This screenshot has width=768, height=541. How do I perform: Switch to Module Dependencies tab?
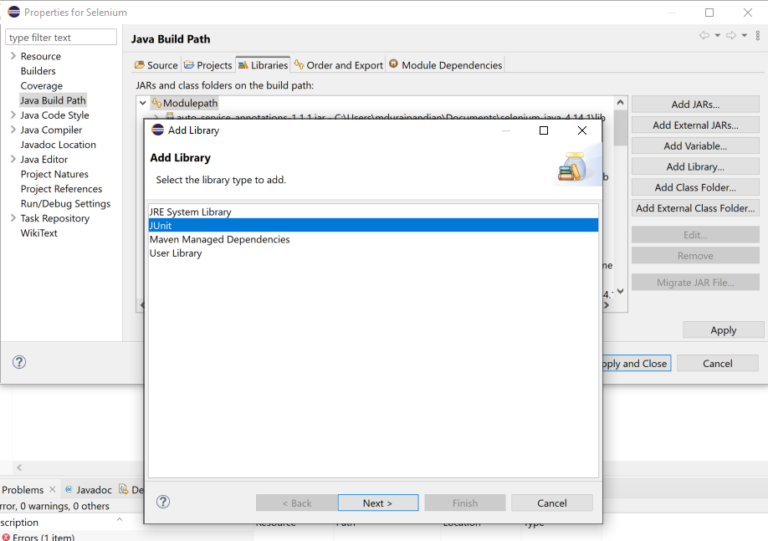coord(446,65)
